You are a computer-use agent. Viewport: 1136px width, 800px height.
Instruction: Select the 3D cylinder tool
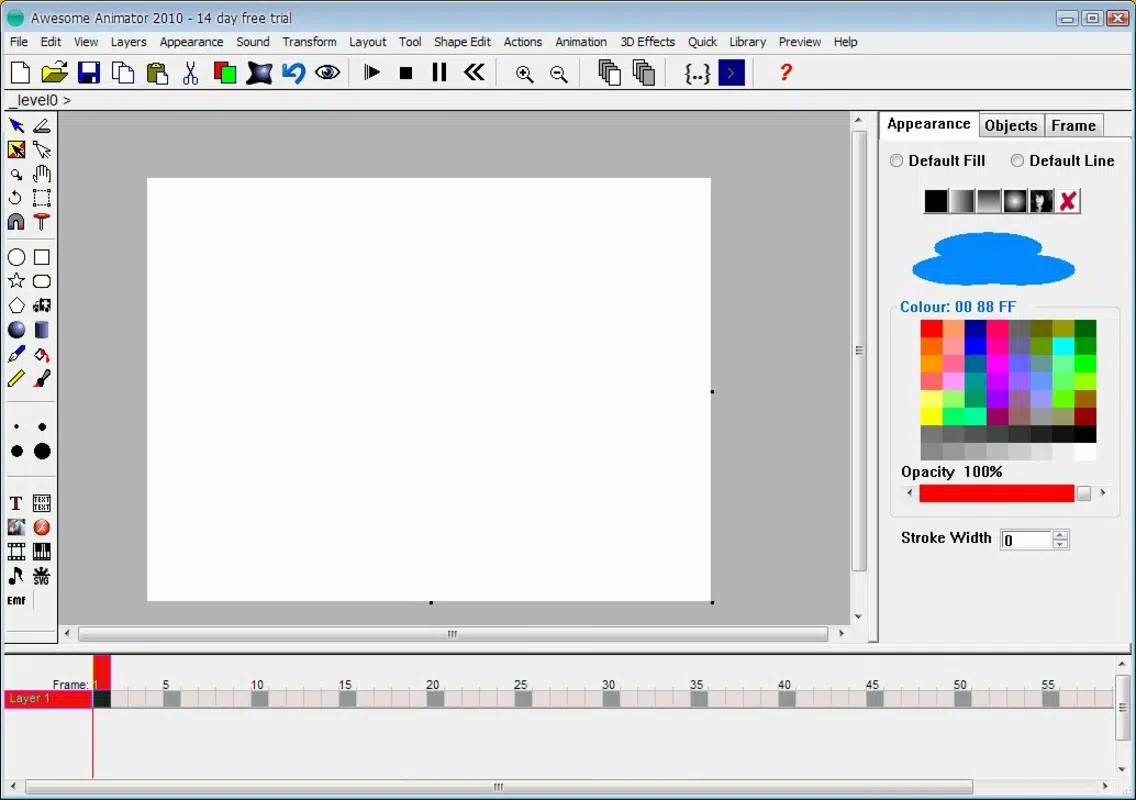[42, 330]
